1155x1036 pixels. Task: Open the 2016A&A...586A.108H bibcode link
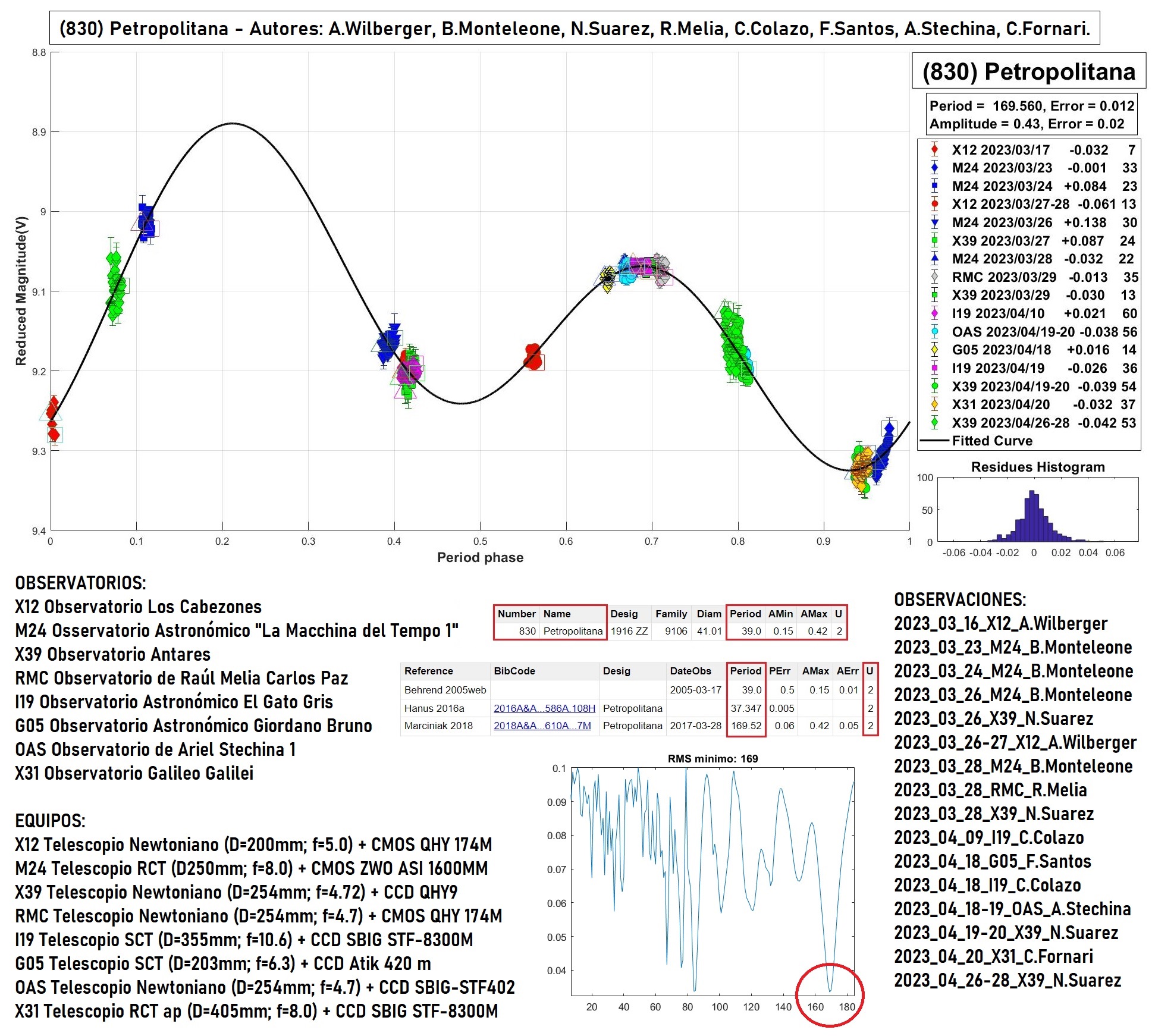point(544,708)
